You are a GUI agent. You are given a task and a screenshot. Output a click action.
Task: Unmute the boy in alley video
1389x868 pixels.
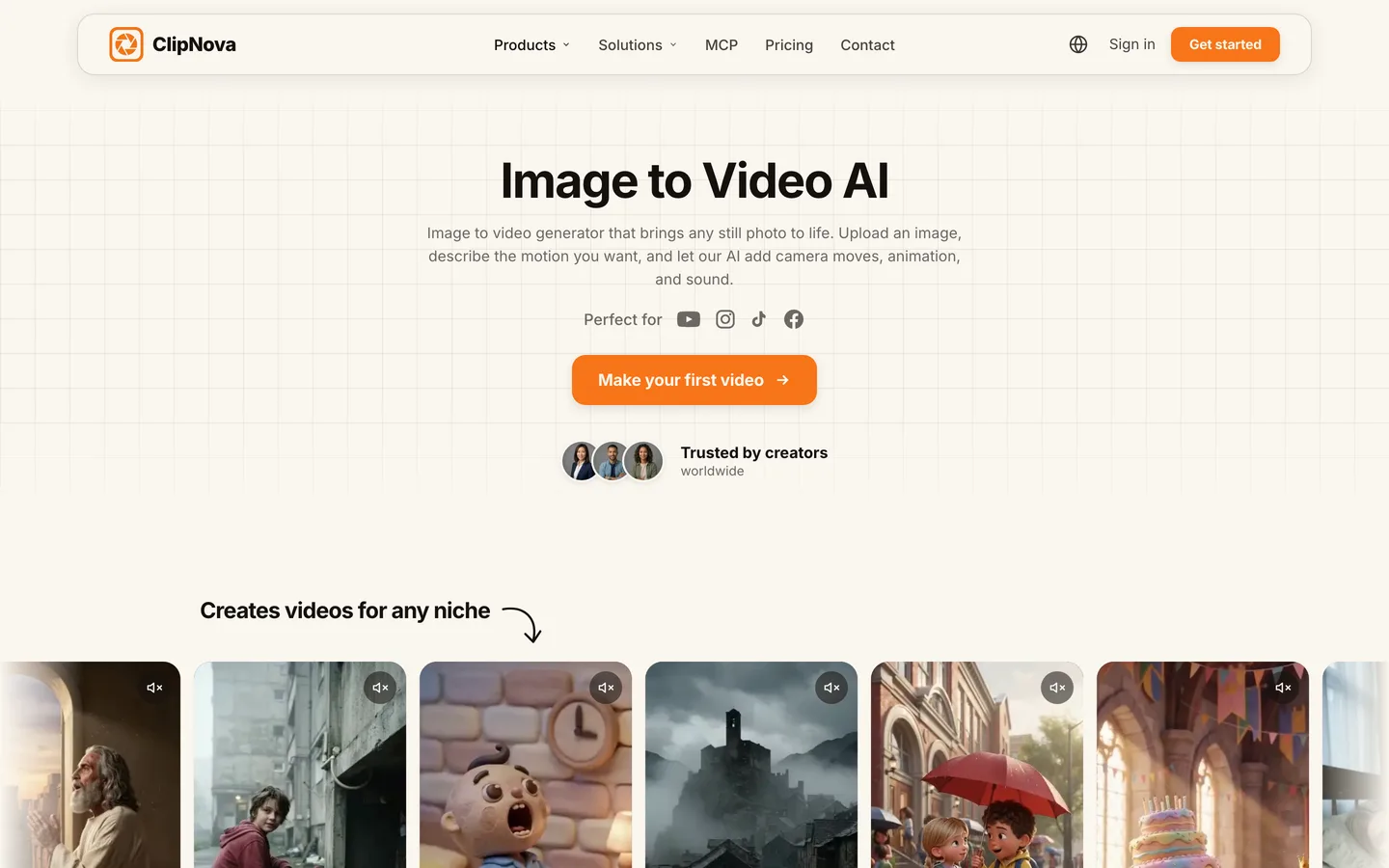pos(380,688)
